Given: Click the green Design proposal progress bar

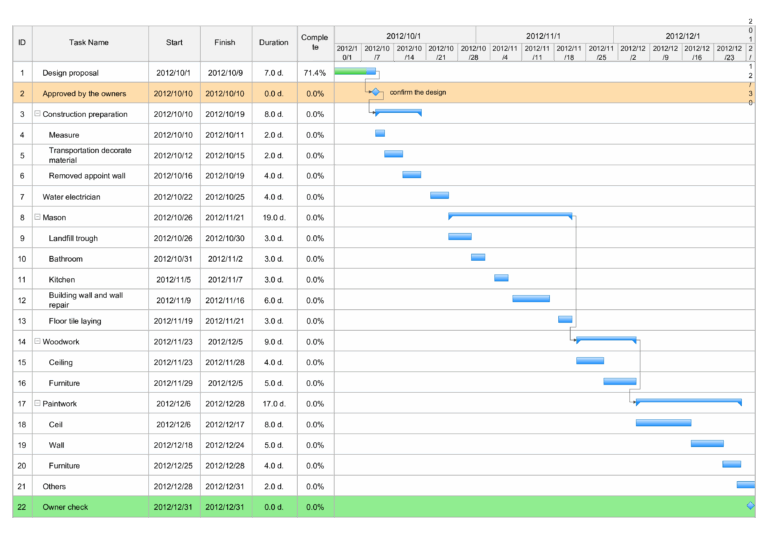Looking at the screenshot, I should pyautogui.click(x=355, y=72).
